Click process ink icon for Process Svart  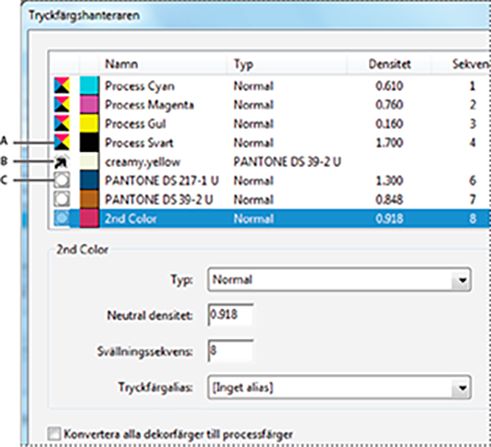[x=62, y=142]
